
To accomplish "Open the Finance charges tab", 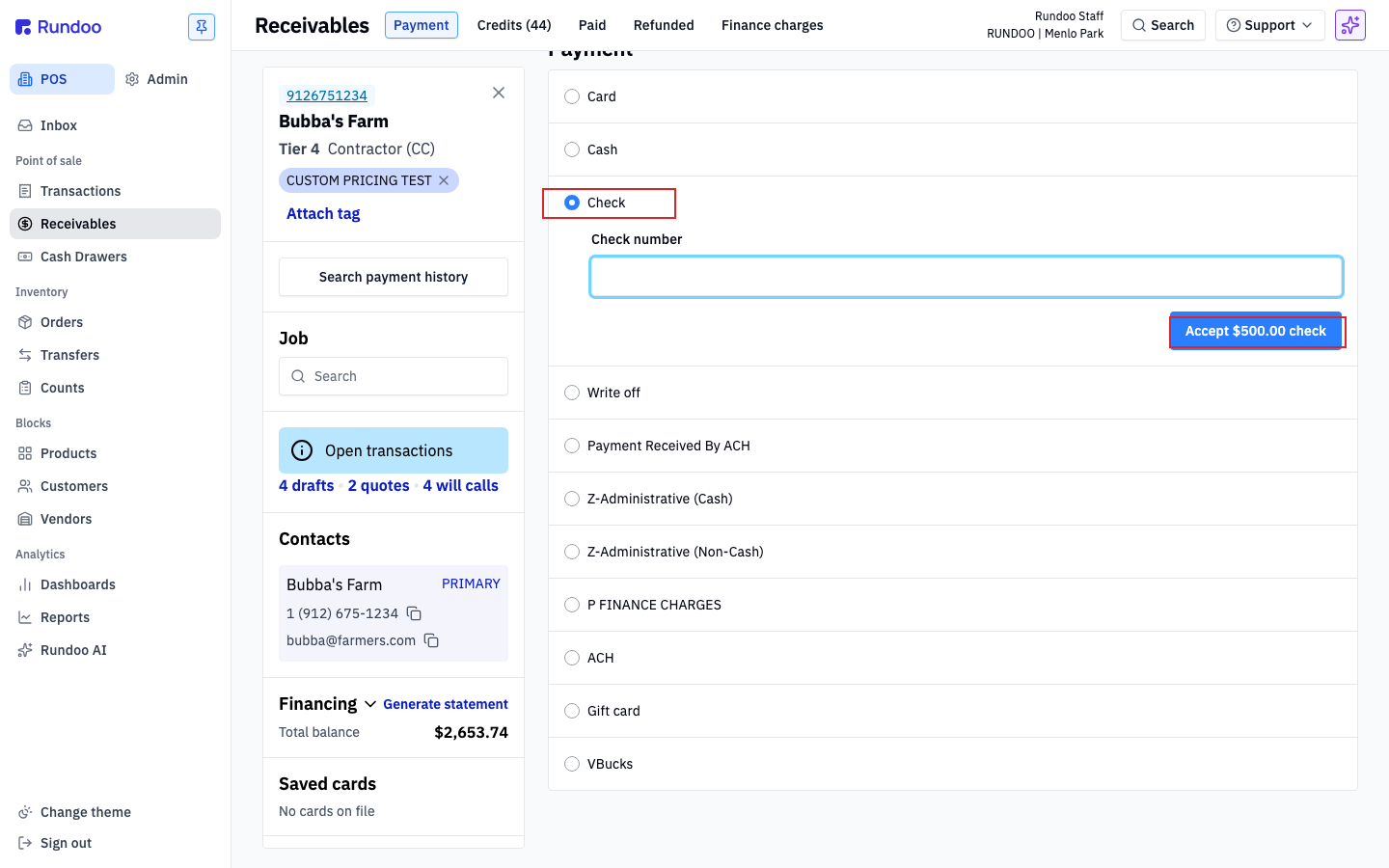I will [773, 25].
